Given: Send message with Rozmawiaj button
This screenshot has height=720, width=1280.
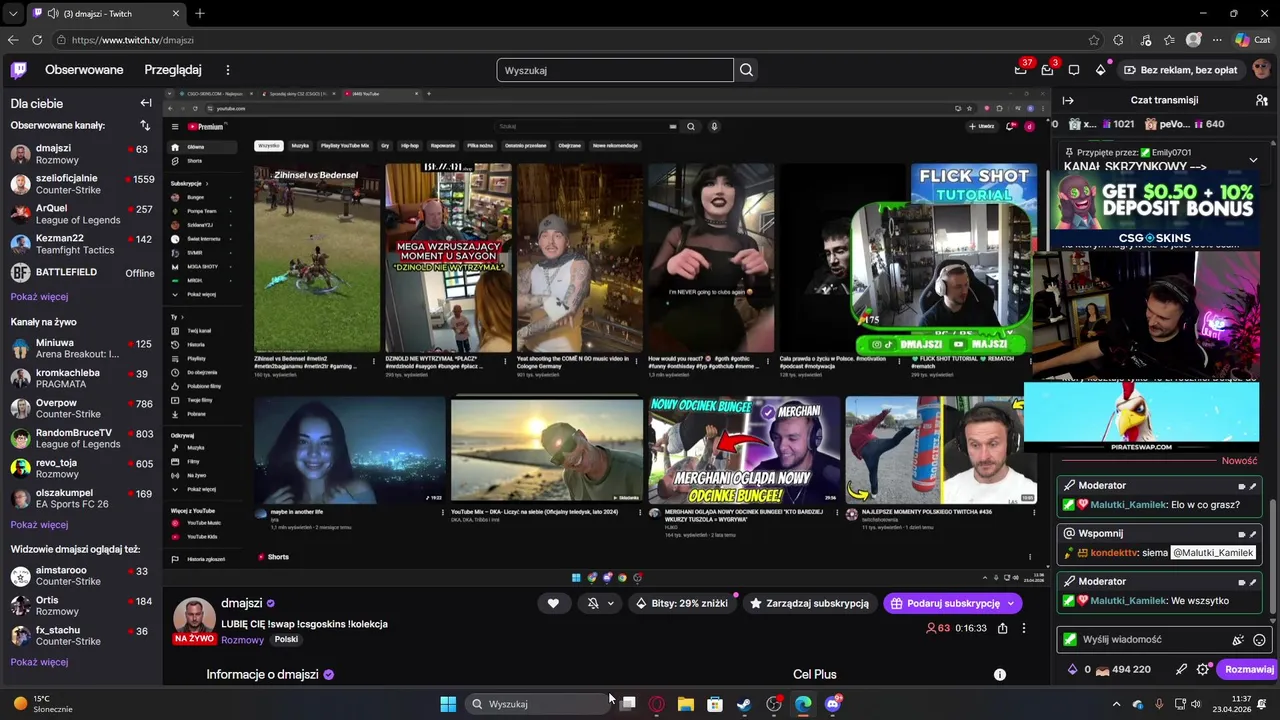Looking at the screenshot, I should pyautogui.click(x=1249, y=669).
